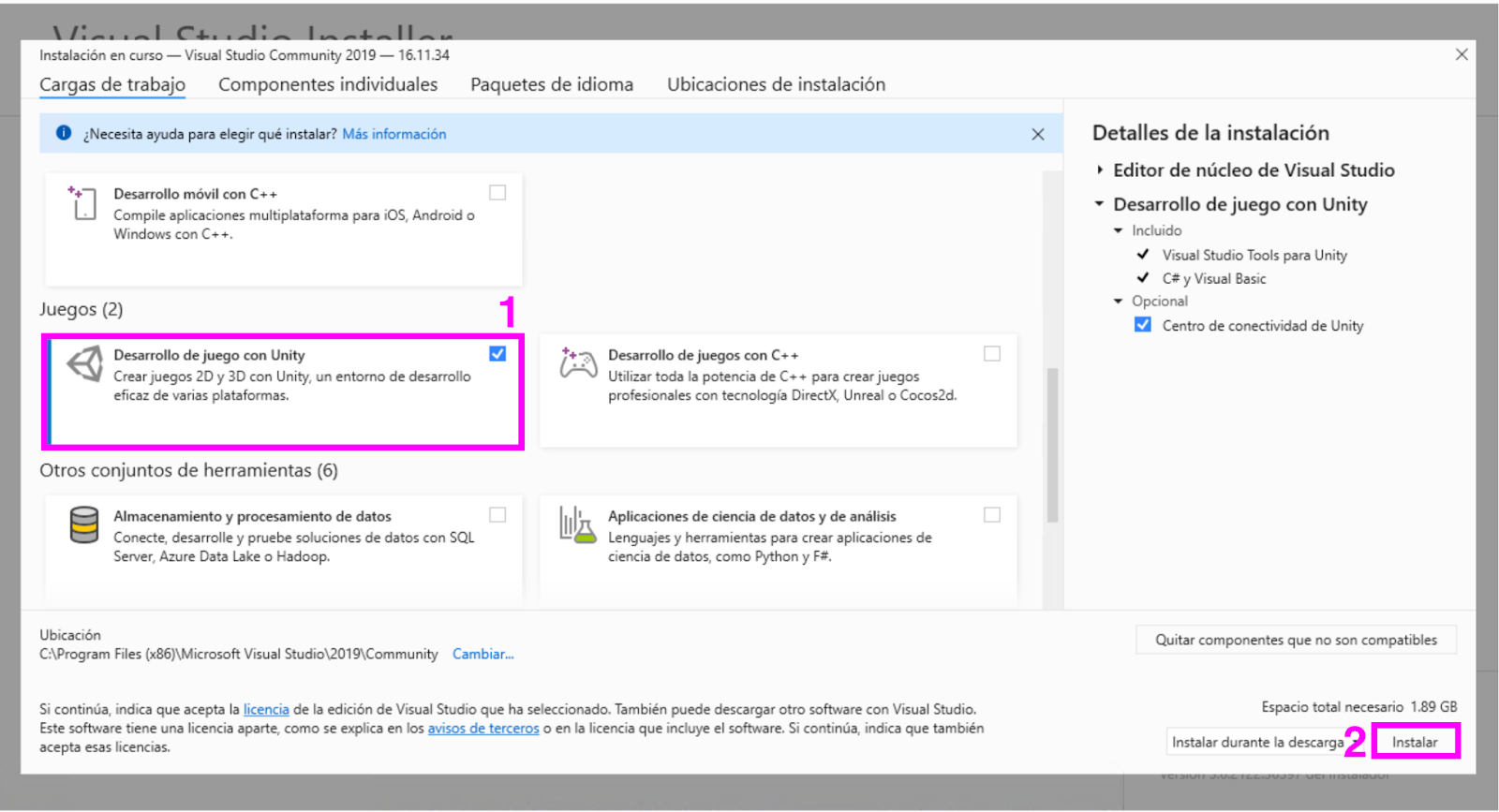The height and width of the screenshot is (812, 1499).
Task: Toggle Centro de conectividad de Unity option
Action: (1142, 325)
